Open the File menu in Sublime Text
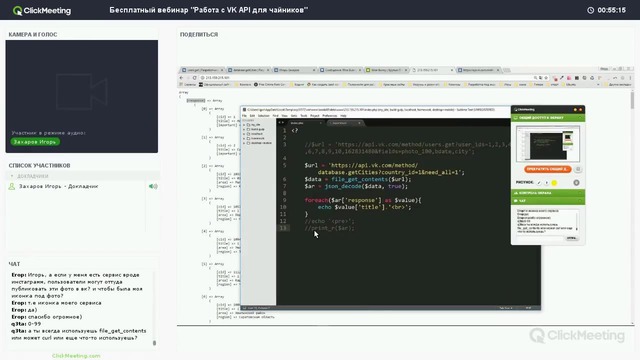This screenshot has width=640, height=360. (x=244, y=116)
